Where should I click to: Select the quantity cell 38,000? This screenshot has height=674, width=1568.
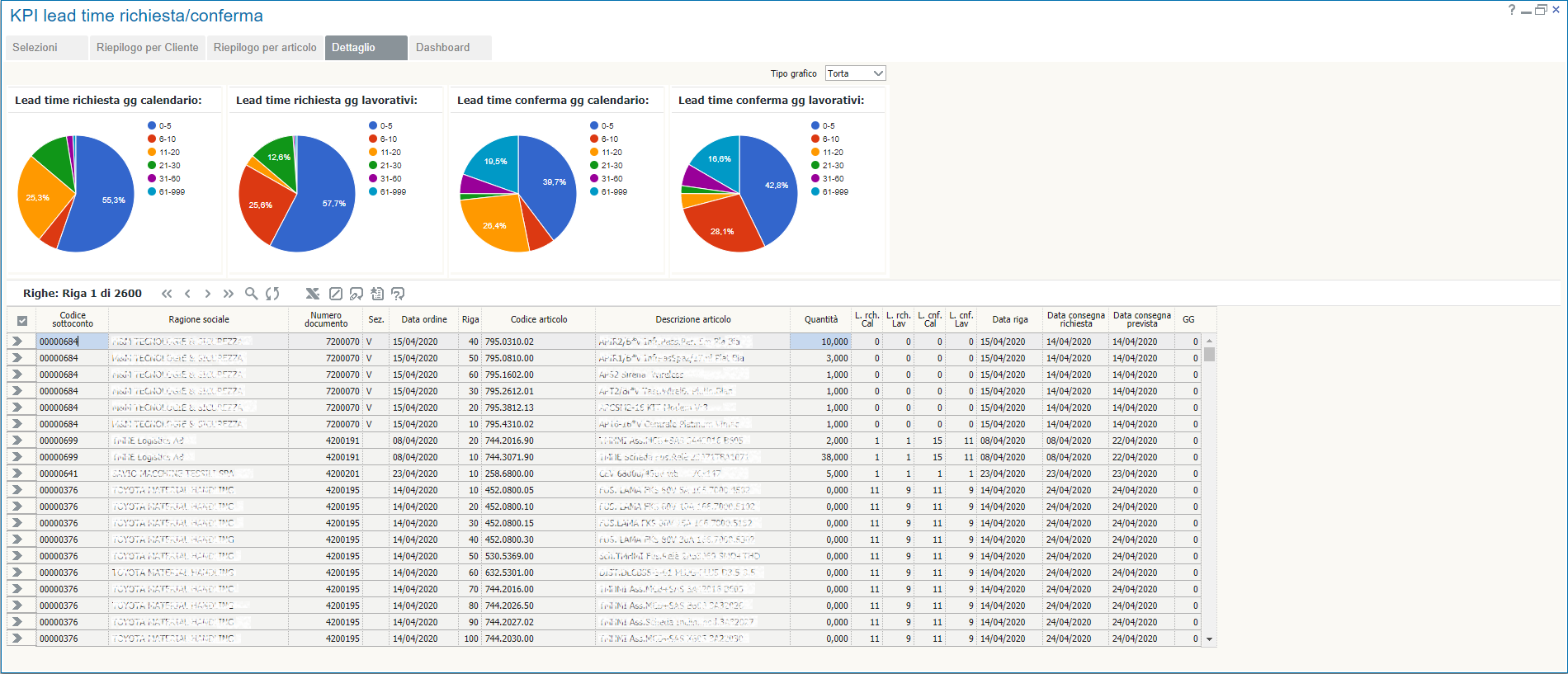pos(821,457)
